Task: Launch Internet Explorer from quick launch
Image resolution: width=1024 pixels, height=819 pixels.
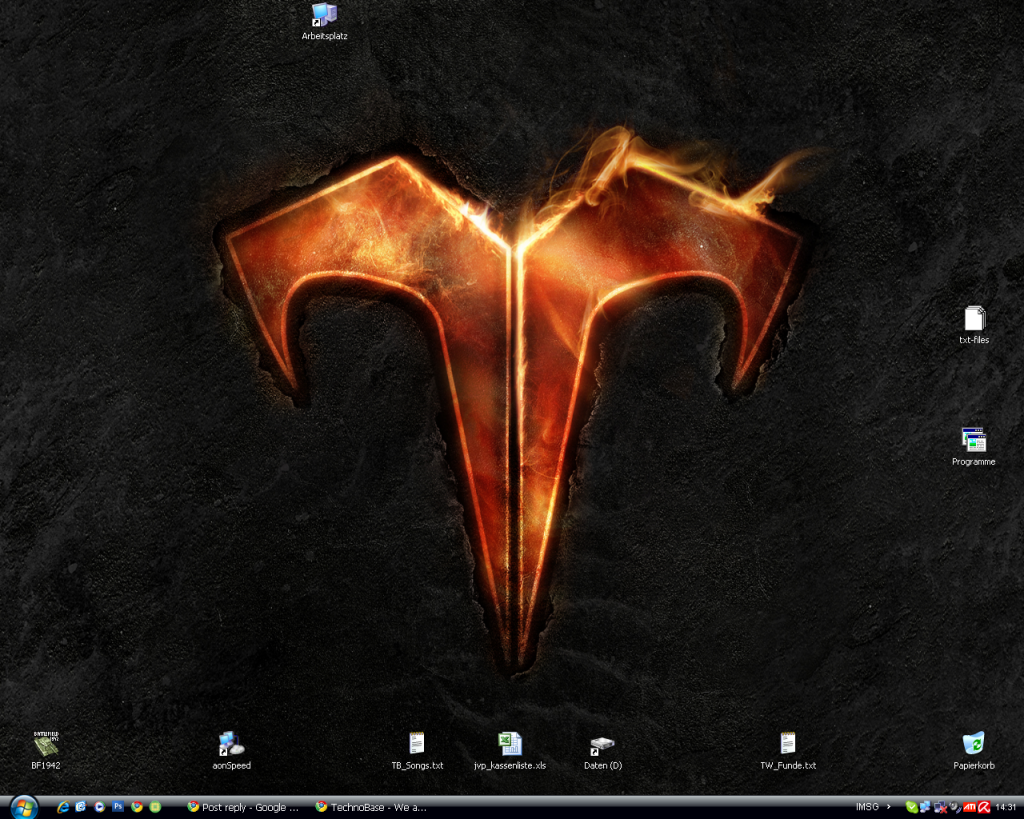Action: click(63, 807)
